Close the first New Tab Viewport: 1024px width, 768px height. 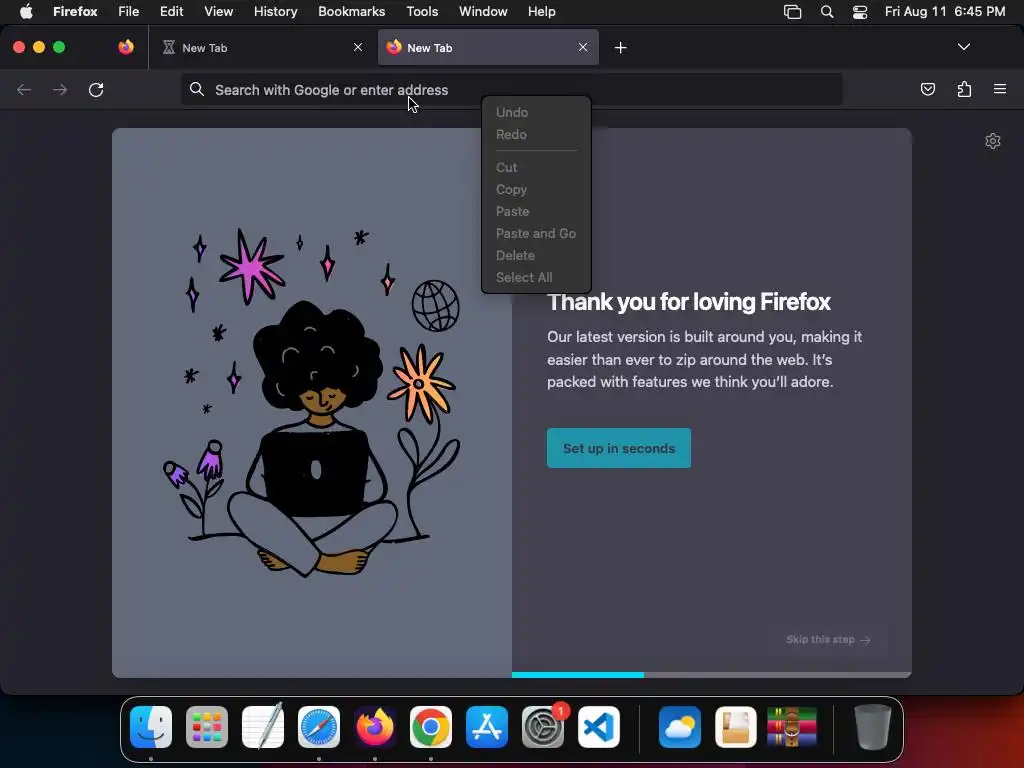pos(358,47)
